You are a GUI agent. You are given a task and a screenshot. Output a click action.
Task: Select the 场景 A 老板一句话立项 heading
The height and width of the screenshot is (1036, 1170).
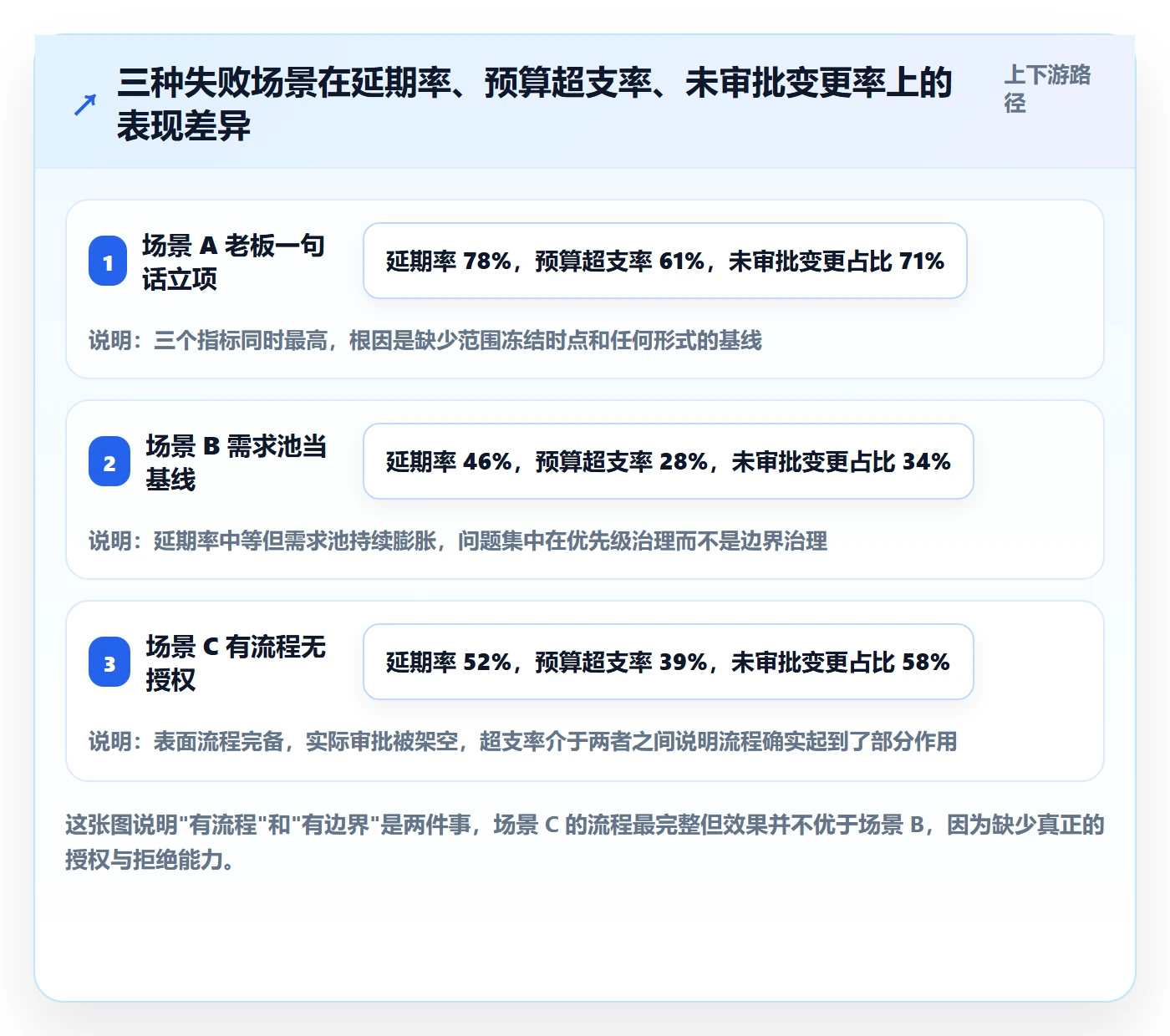[x=233, y=262]
